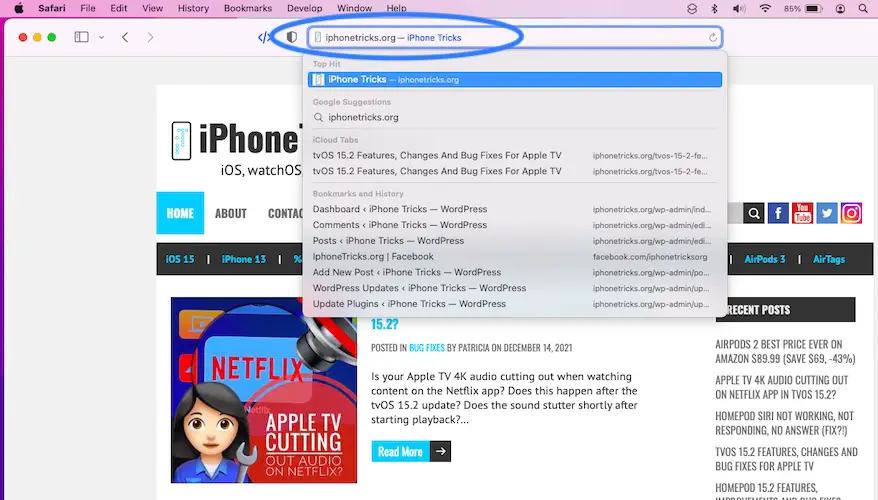878x500 pixels.
Task: Select Google suggestion iphonetricks.org
Action: pos(515,118)
